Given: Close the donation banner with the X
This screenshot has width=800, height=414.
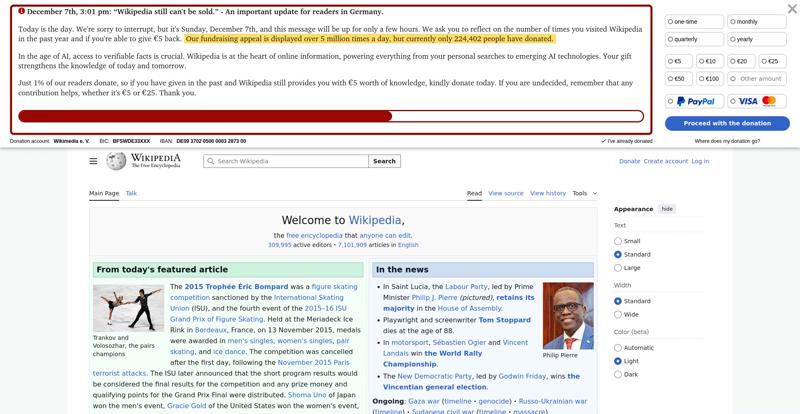Looking at the screenshot, I should [792, 9].
